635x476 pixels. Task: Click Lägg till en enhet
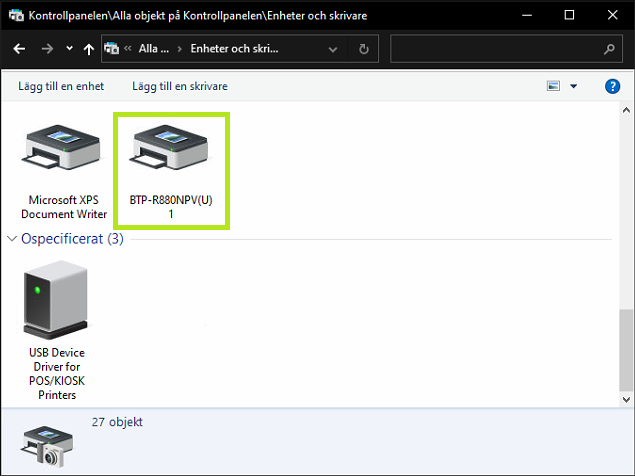[x=61, y=87]
